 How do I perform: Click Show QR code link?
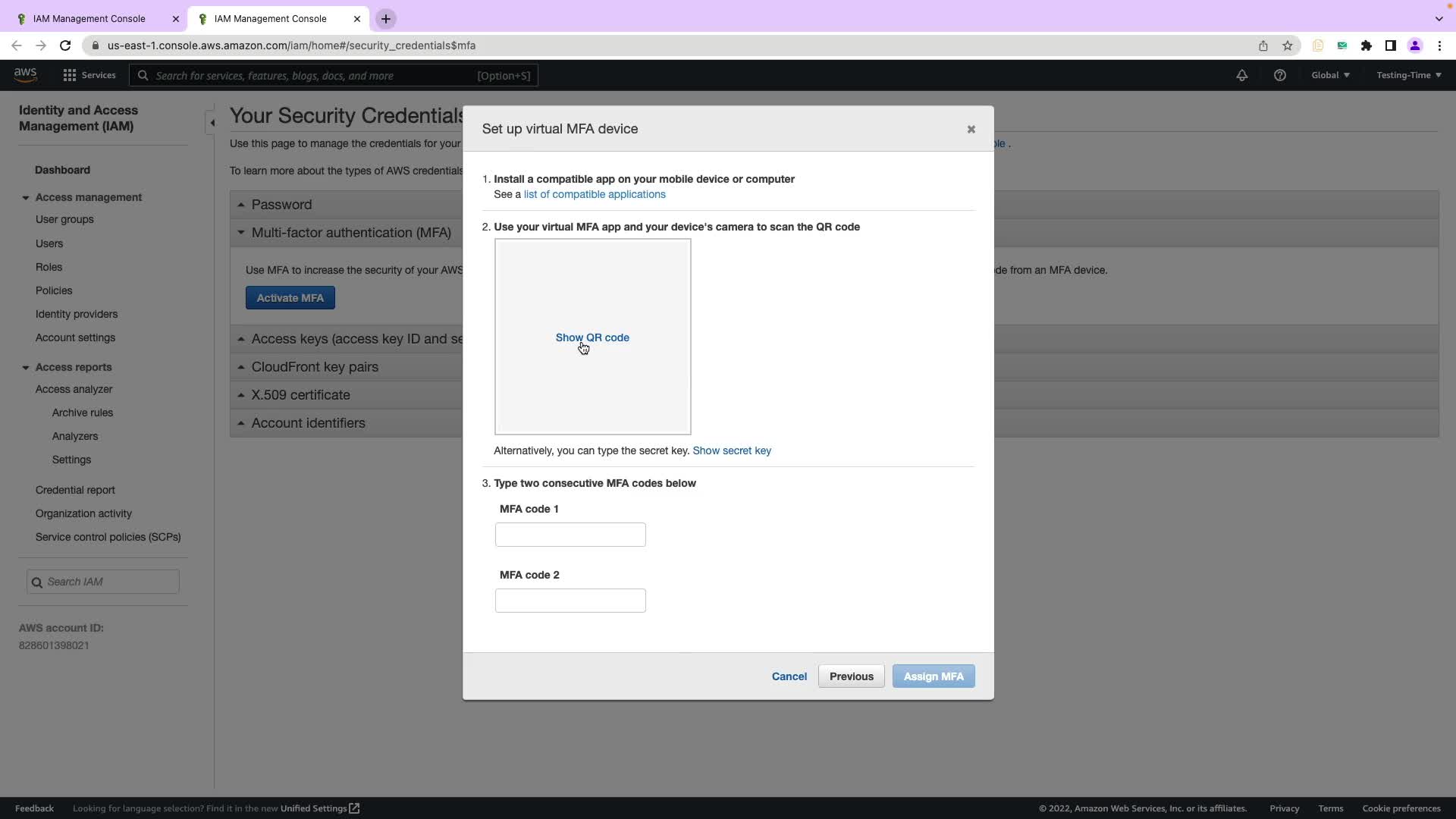(x=592, y=337)
